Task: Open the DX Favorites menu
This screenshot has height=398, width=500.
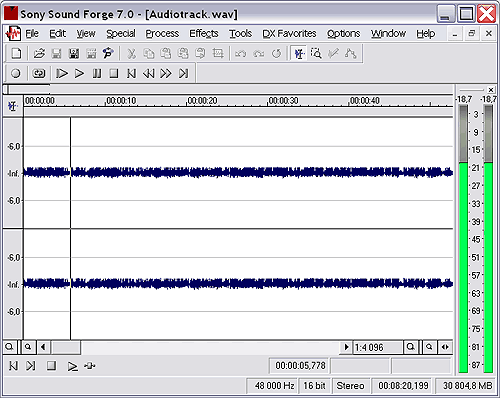Action: [289, 34]
